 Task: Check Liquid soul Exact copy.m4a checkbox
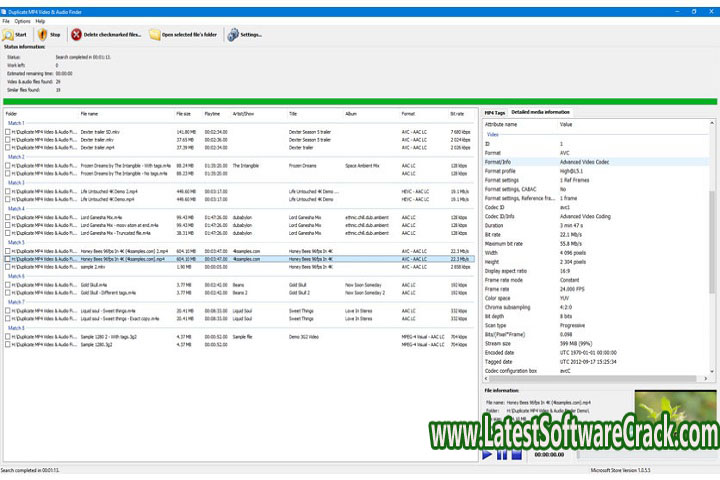[7, 318]
